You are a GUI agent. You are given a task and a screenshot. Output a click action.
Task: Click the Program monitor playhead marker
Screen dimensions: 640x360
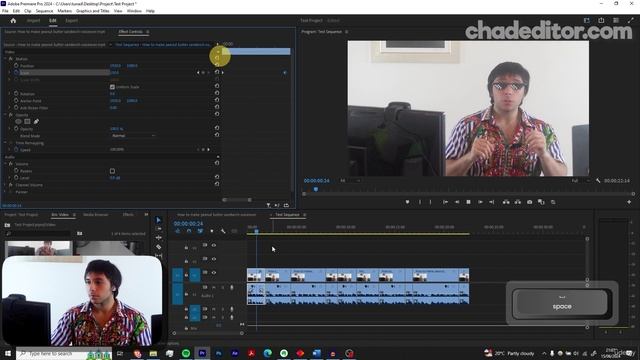tap(316, 189)
